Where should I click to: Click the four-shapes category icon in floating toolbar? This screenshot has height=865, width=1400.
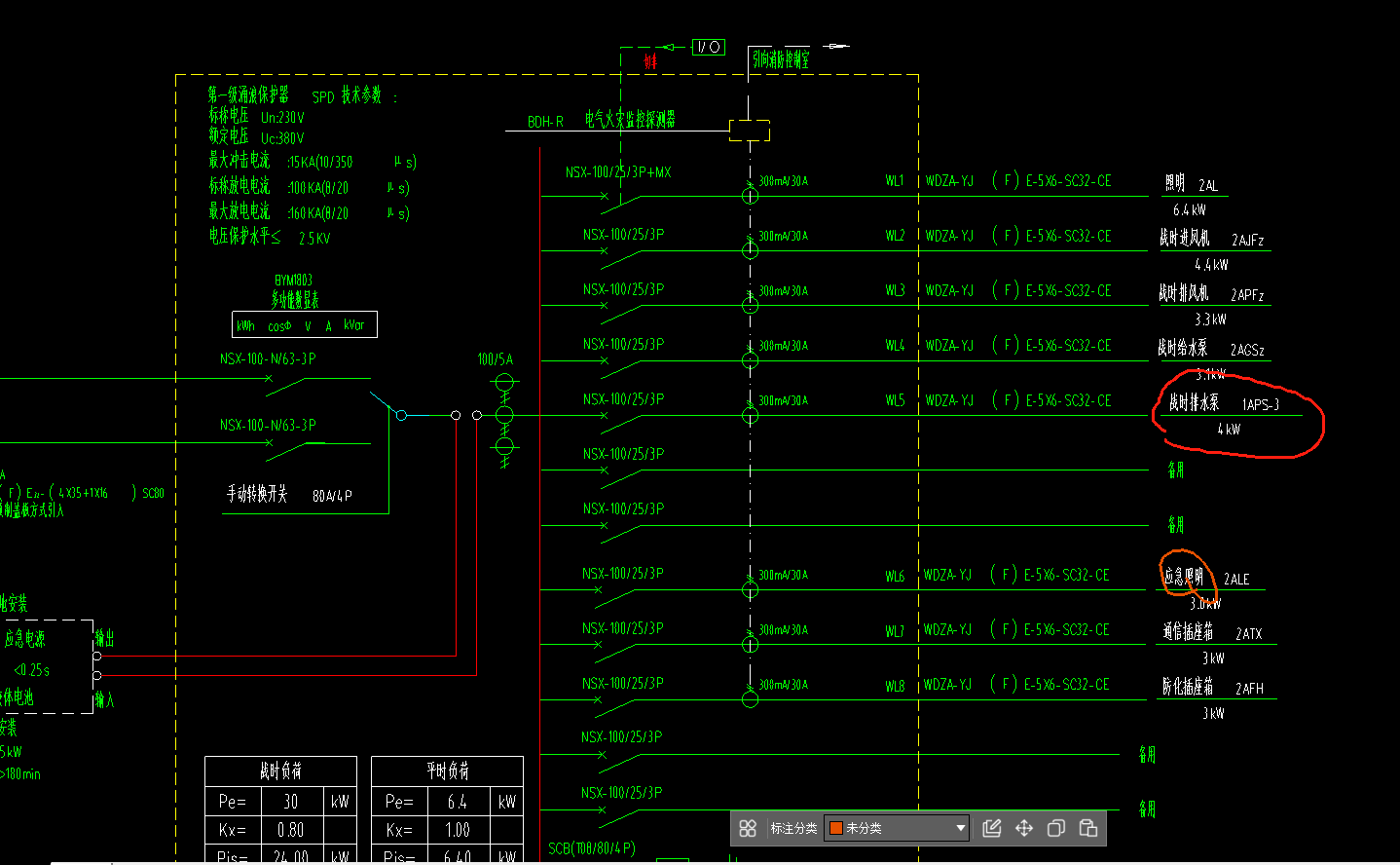coord(748,828)
